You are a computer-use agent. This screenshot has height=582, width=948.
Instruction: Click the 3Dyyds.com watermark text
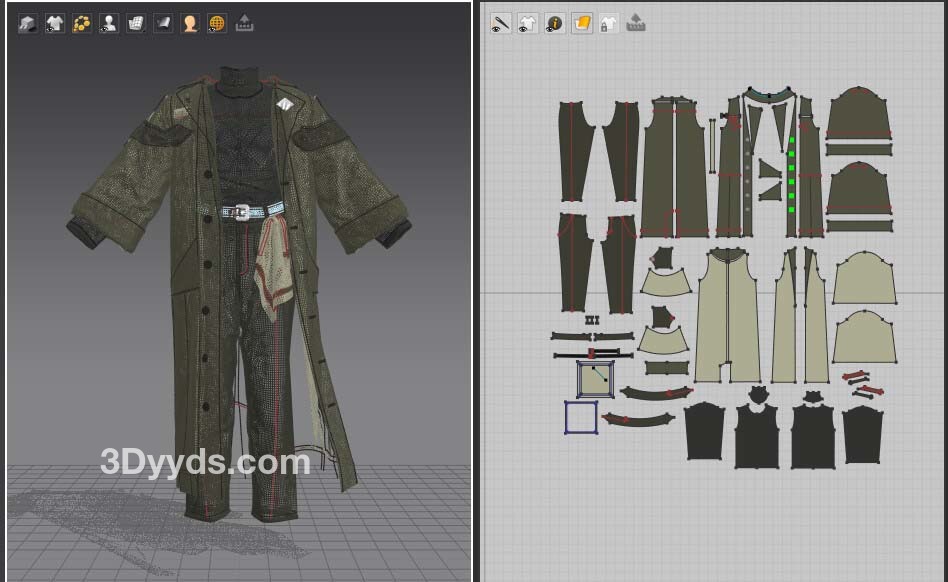pyautogui.click(x=205, y=462)
